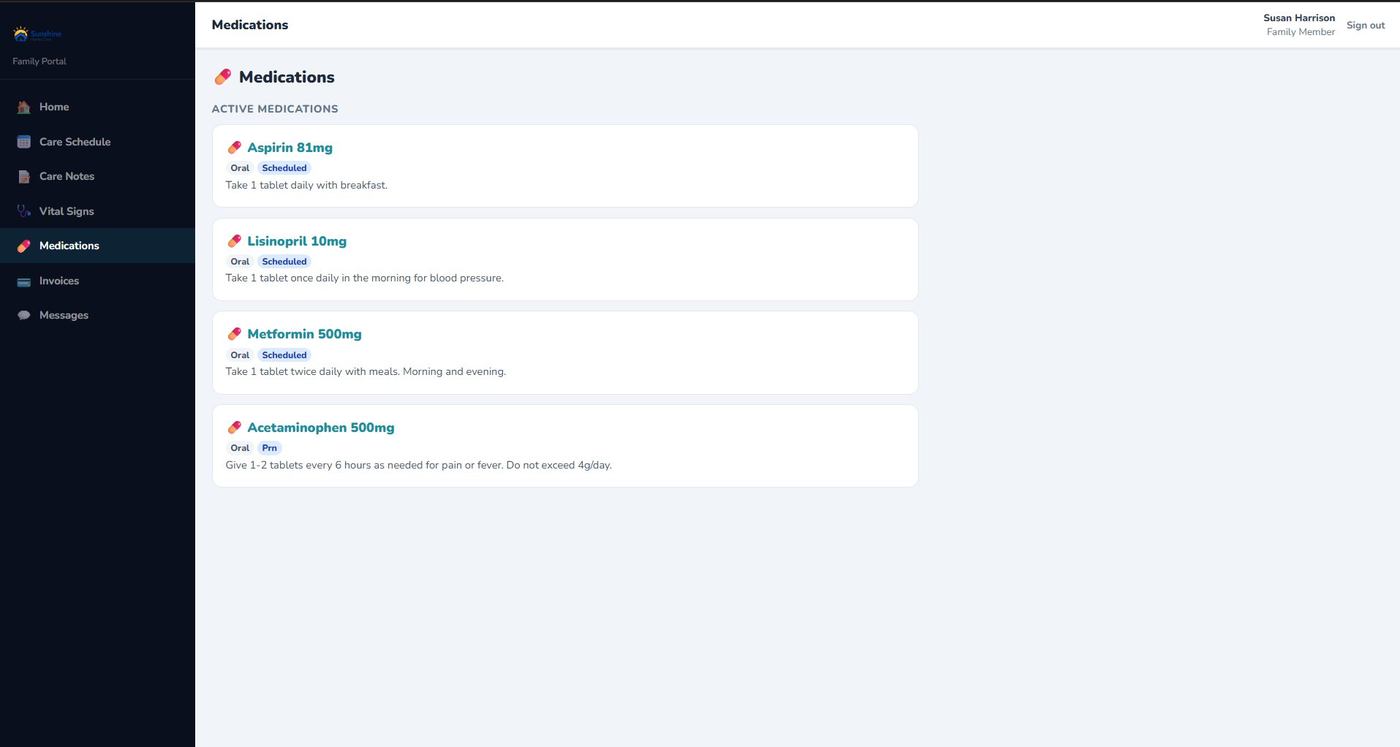Click the pill icon next to Aspirin 81mg
1400x747 pixels.
point(234,148)
